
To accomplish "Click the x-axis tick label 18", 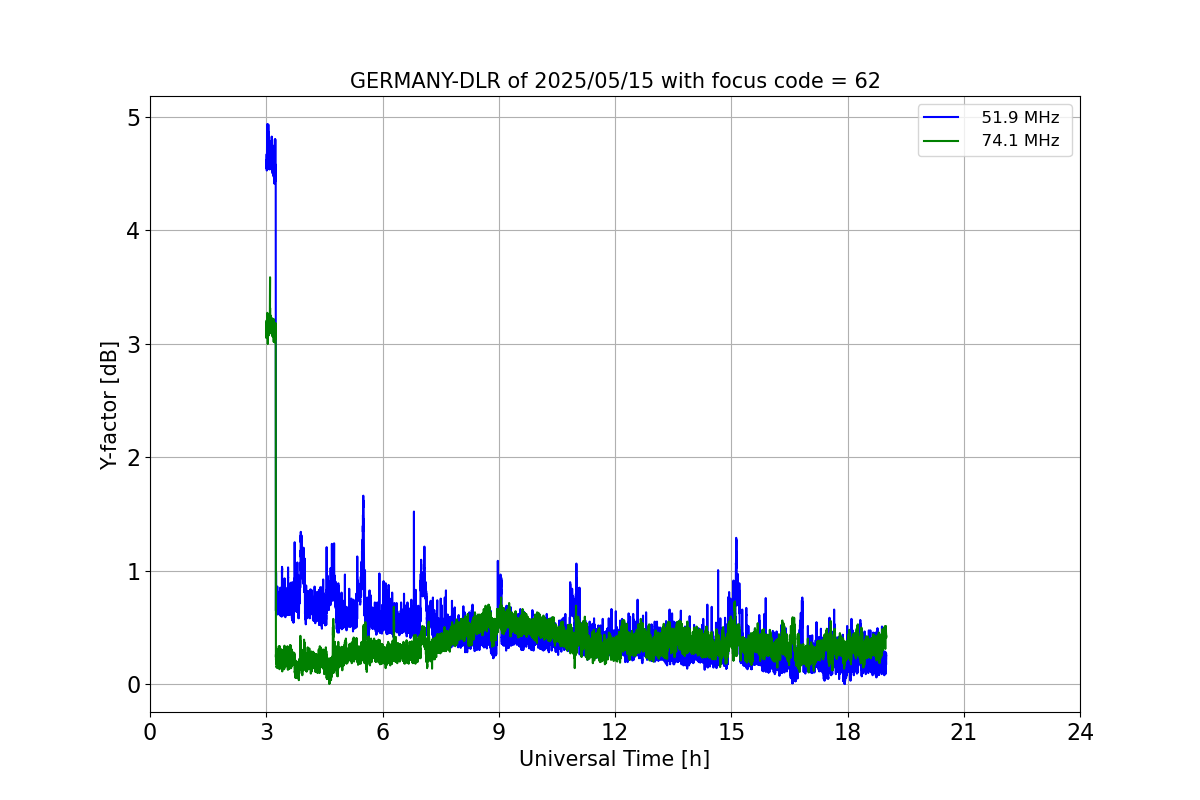I will (848, 732).
